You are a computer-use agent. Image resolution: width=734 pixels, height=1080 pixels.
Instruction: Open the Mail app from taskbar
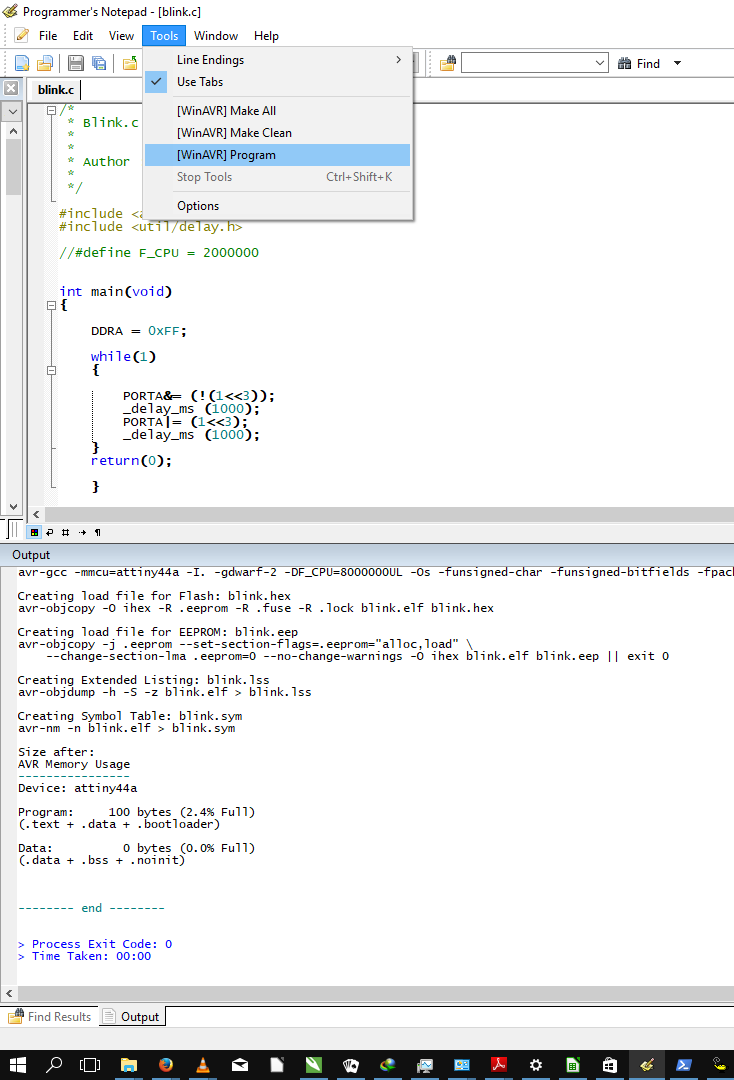[240, 1065]
